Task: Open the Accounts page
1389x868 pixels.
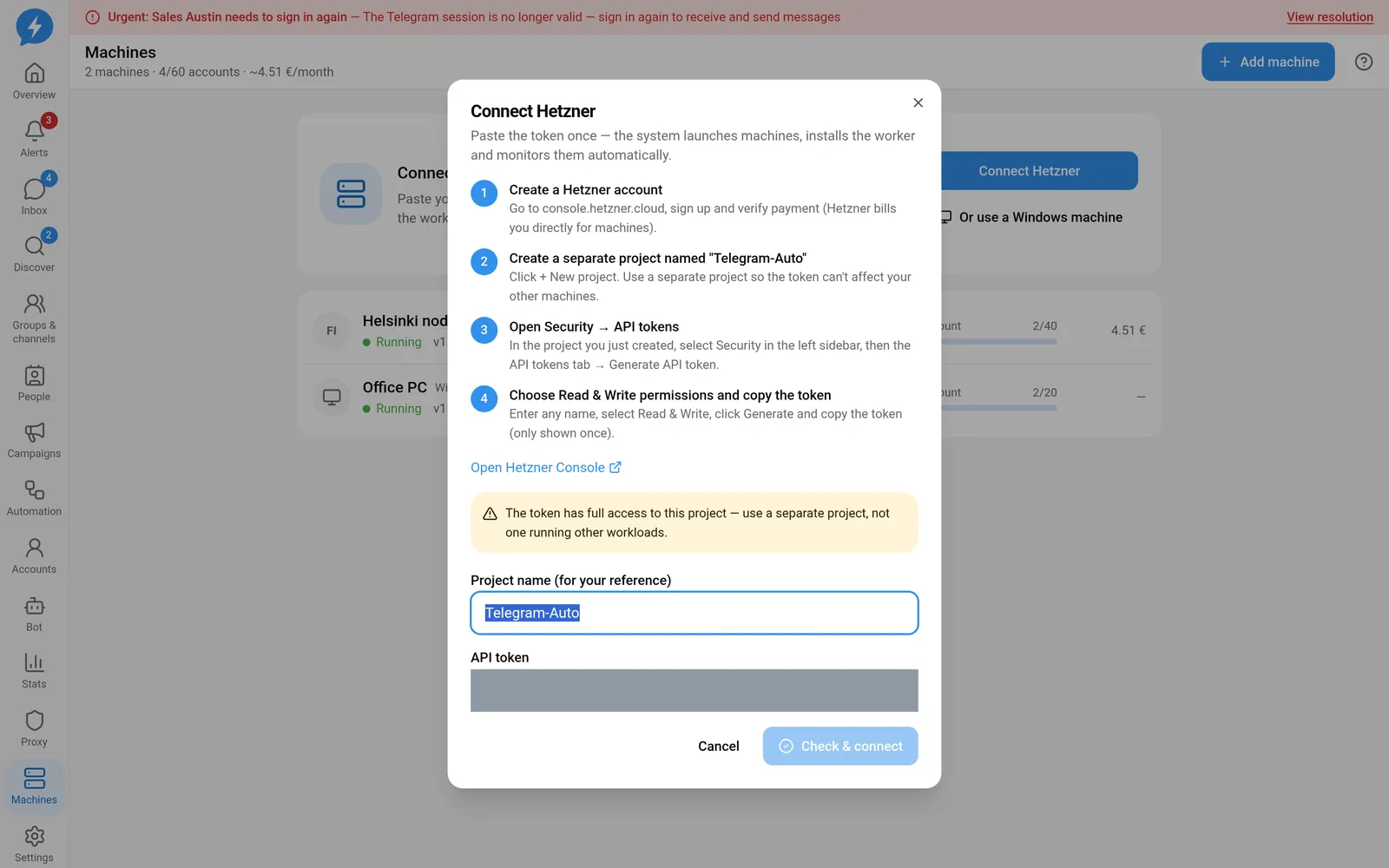Action: [x=34, y=556]
